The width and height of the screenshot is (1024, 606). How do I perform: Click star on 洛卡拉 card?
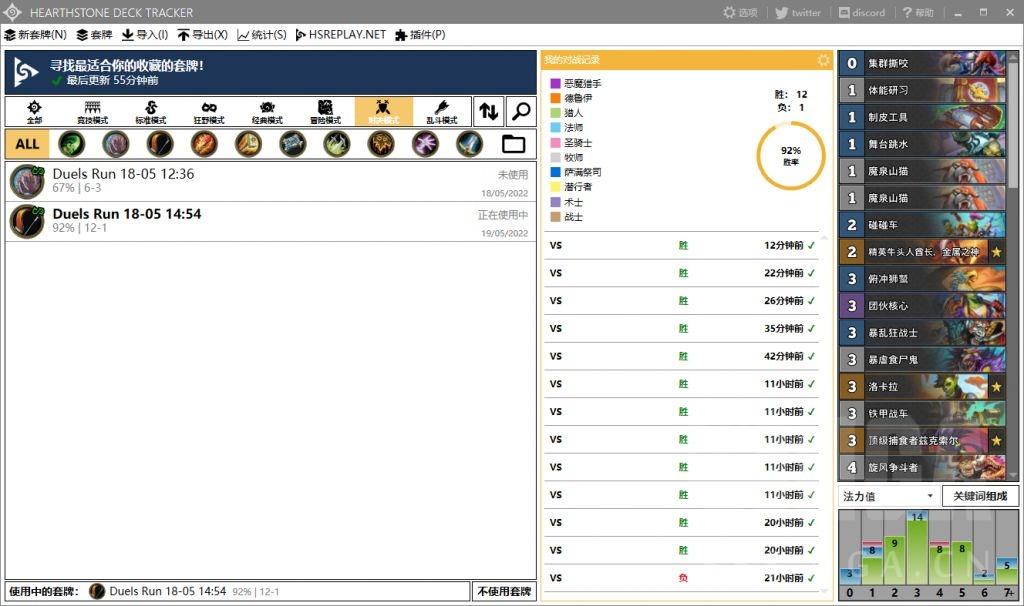pos(997,387)
